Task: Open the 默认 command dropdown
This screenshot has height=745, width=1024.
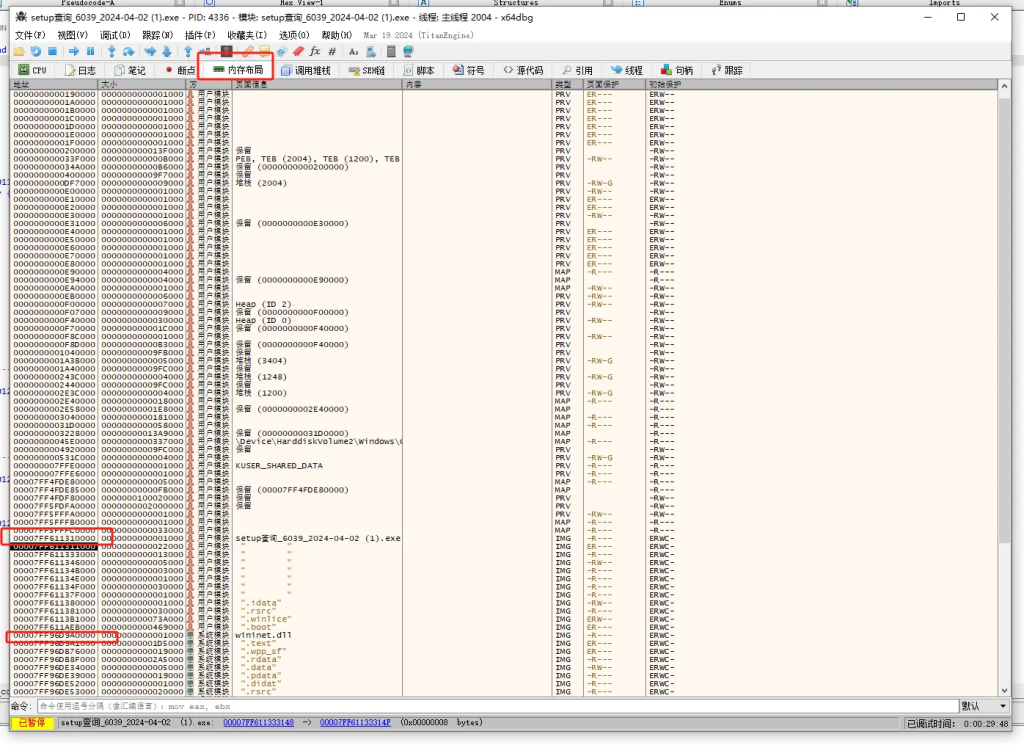Action: (x=982, y=706)
